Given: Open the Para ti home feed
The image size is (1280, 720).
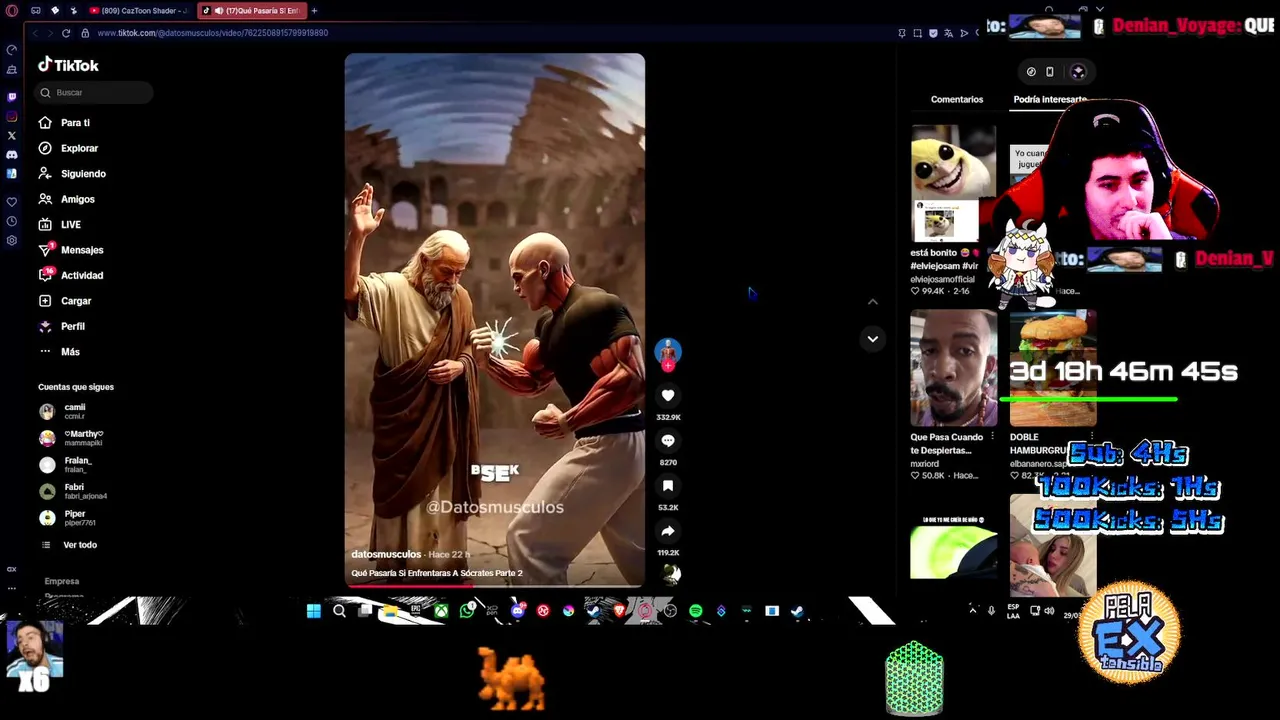Looking at the screenshot, I should click(x=65, y=123).
